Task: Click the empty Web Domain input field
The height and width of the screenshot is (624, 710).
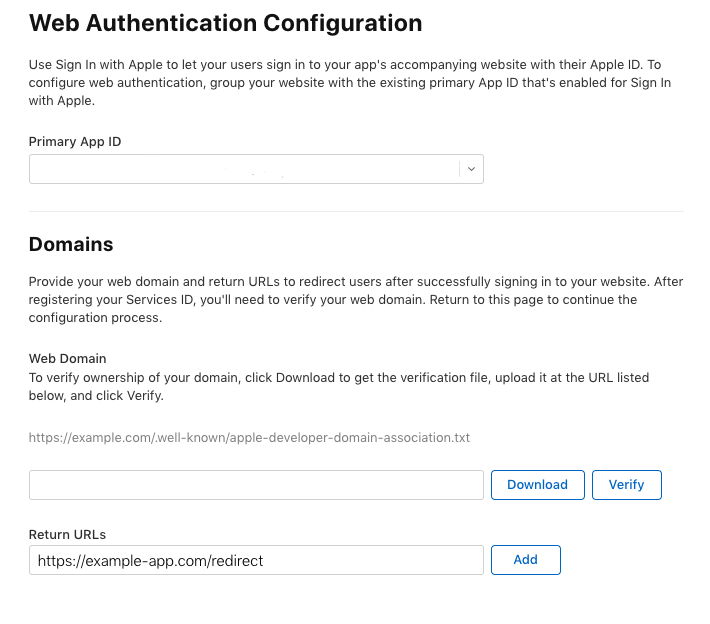Action: click(256, 485)
